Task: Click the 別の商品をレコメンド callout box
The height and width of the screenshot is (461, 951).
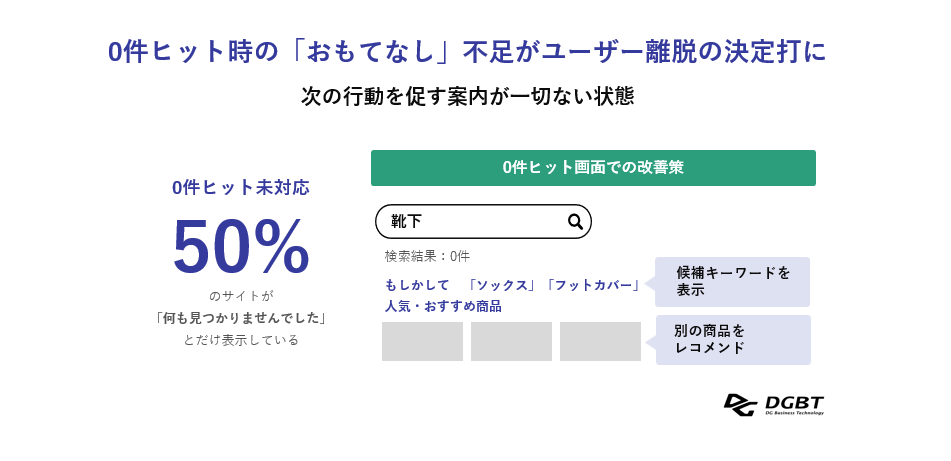Action: 733,340
